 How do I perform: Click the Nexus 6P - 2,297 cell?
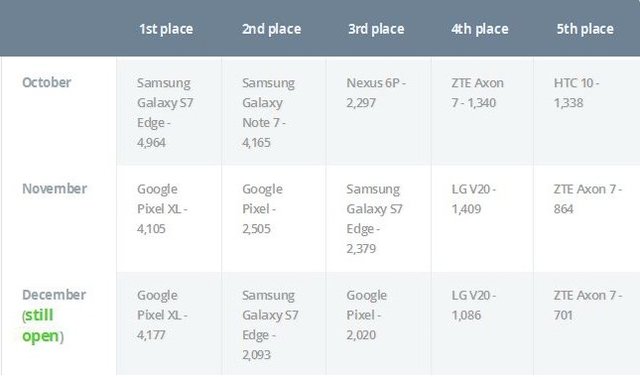[378, 112]
